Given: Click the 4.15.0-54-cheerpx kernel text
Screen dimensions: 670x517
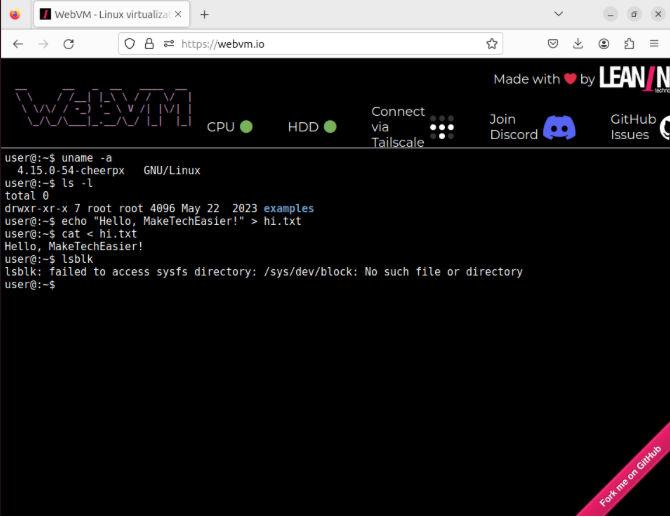Looking at the screenshot, I should (71, 170).
